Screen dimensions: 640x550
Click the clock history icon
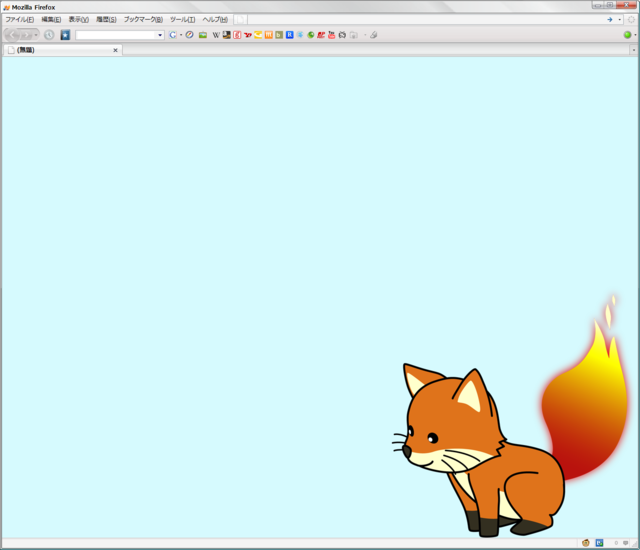click(x=49, y=35)
